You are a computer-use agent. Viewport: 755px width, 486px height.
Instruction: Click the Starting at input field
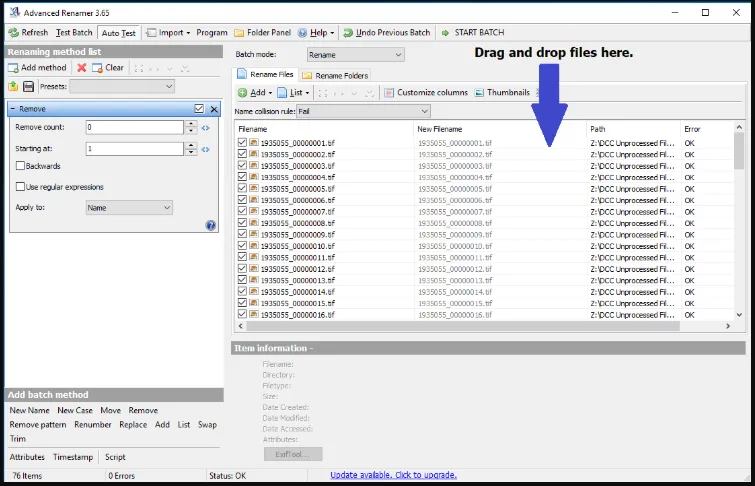click(x=134, y=149)
